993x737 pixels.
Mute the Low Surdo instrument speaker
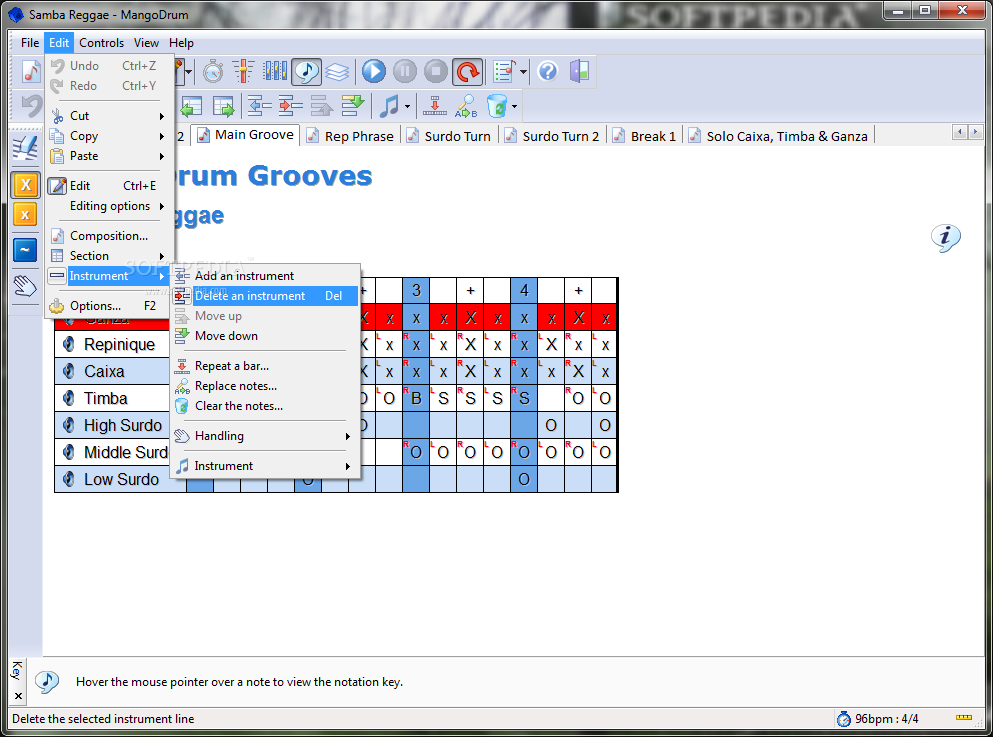[68, 479]
